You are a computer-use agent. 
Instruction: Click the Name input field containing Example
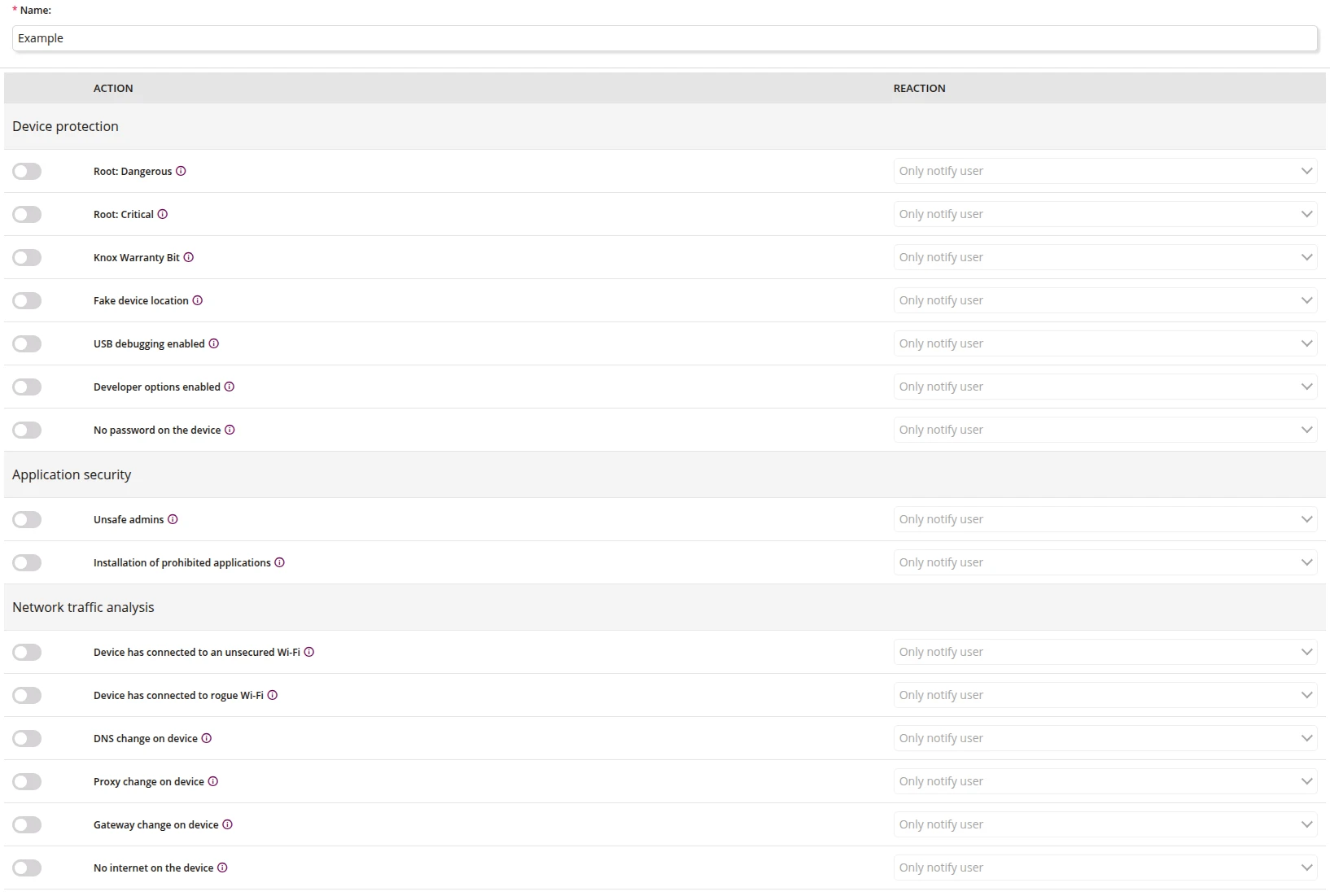click(665, 38)
